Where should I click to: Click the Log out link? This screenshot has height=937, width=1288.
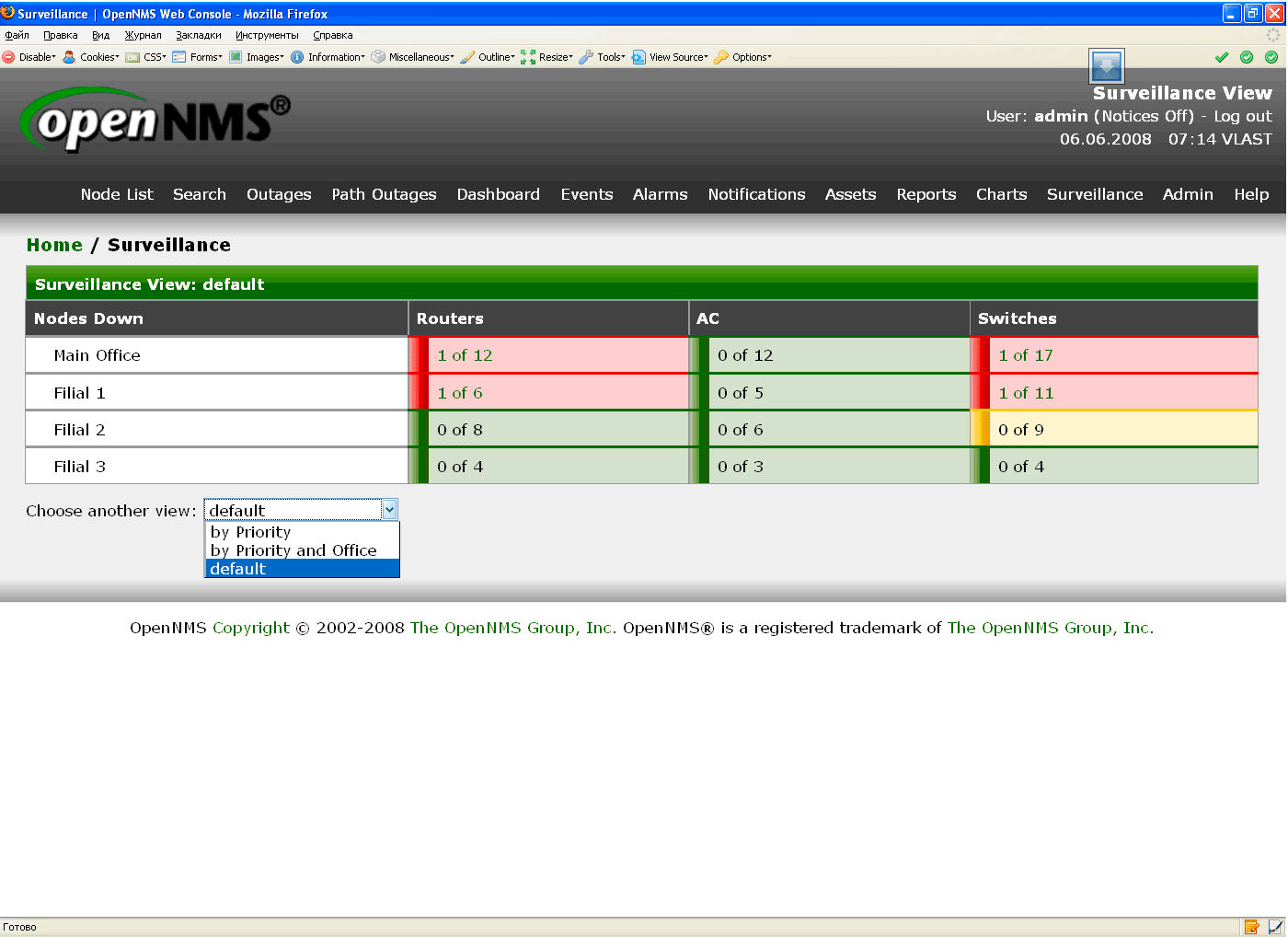pyautogui.click(x=1242, y=116)
